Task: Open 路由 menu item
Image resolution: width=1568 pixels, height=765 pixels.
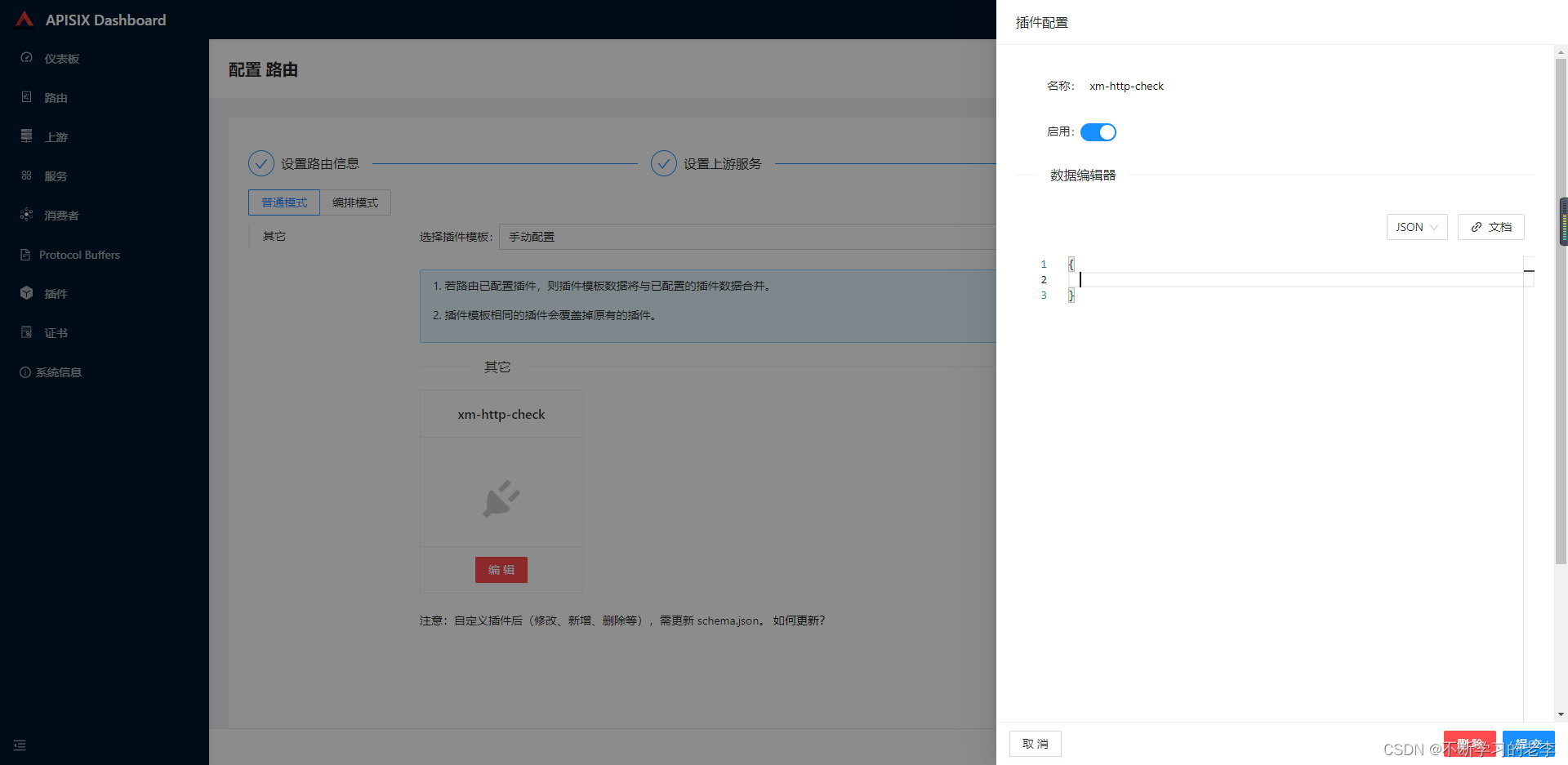Action: click(105, 98)
